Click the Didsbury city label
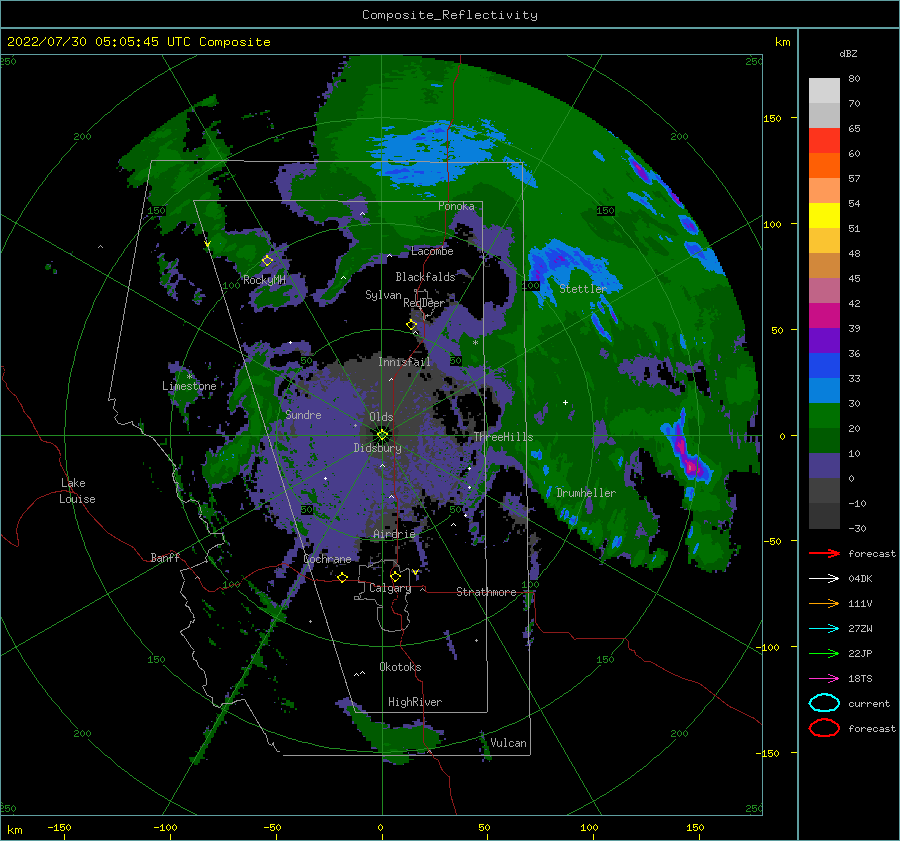The width and height of the screenshot is (900, 841). pyautogui.click(x=378, y=448)
